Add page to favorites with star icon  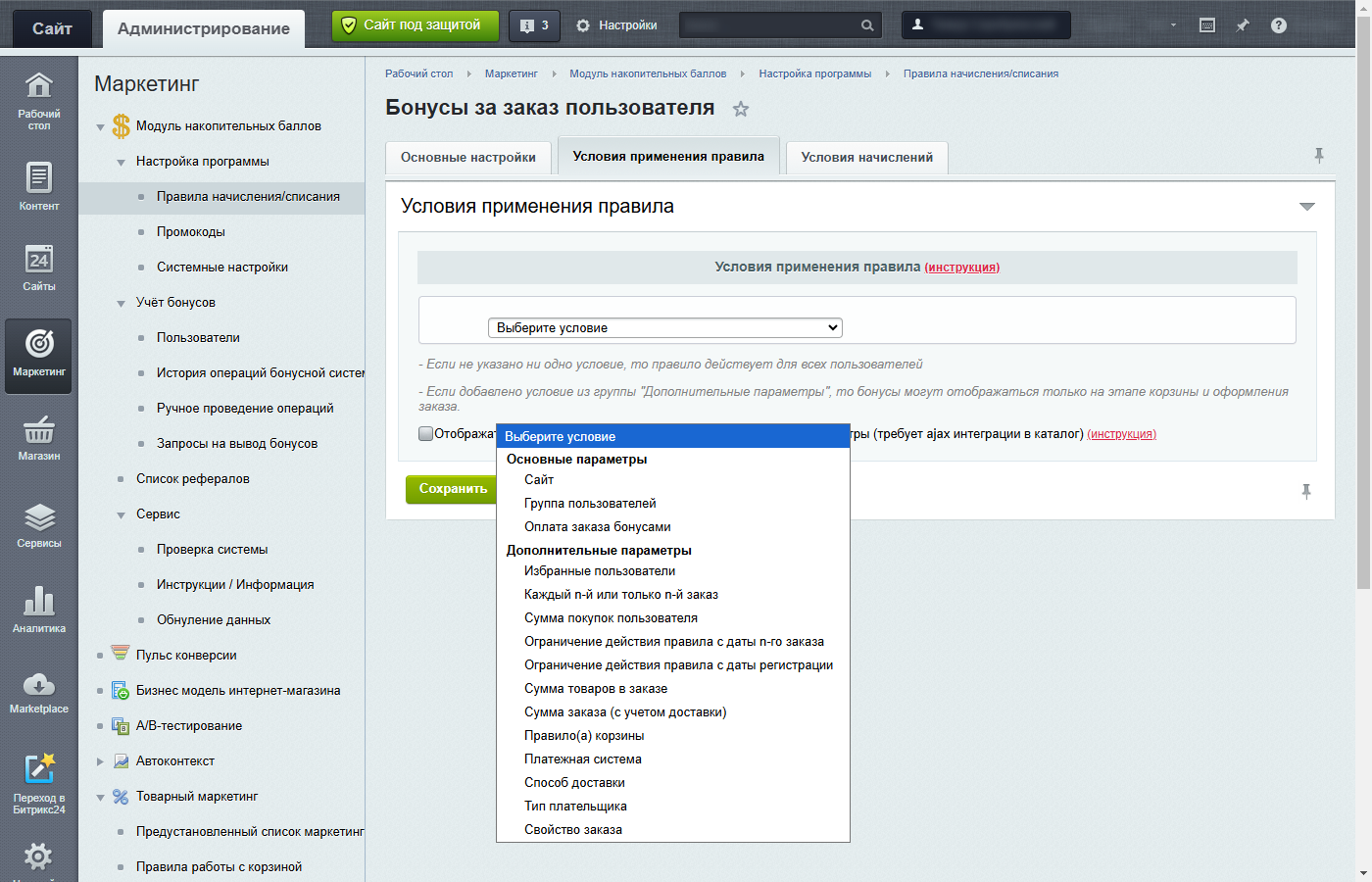tap(741, 109)
